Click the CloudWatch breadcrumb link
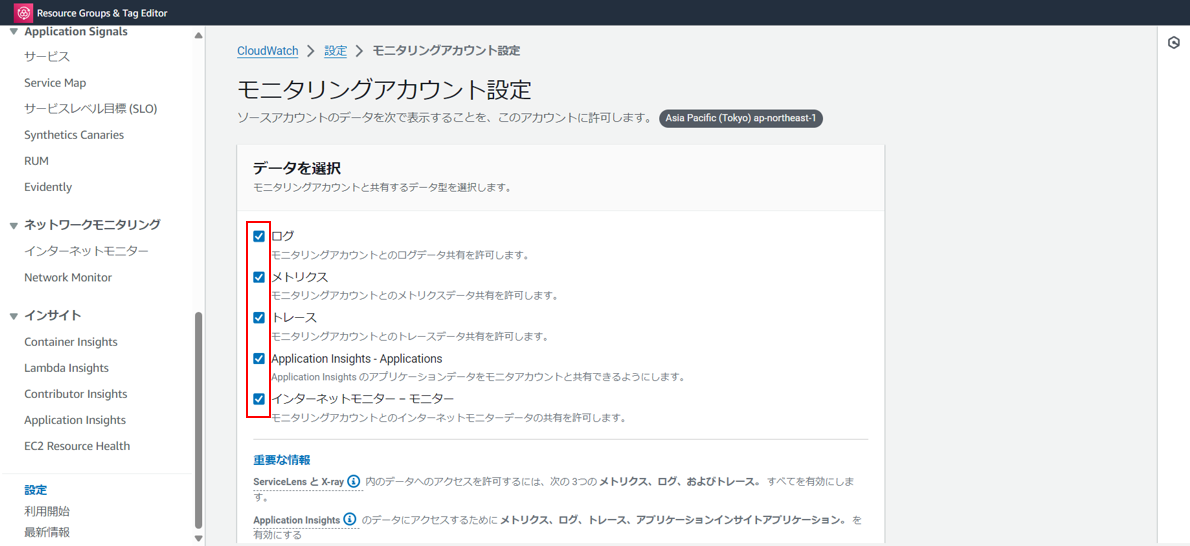Image resolution: width=1190 pixels, height=546 pixels. coord(267,51)
